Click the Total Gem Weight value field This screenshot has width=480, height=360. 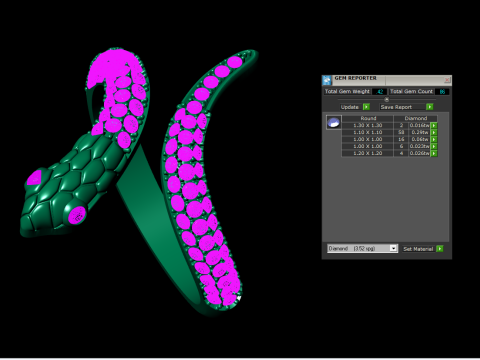(x=379, y=91)
